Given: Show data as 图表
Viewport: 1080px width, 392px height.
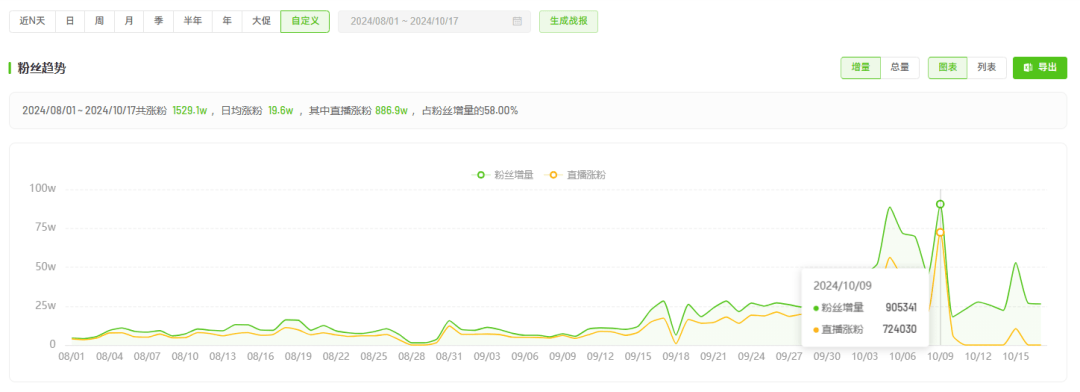Looking at the screenshot, I should pos(948,68).
